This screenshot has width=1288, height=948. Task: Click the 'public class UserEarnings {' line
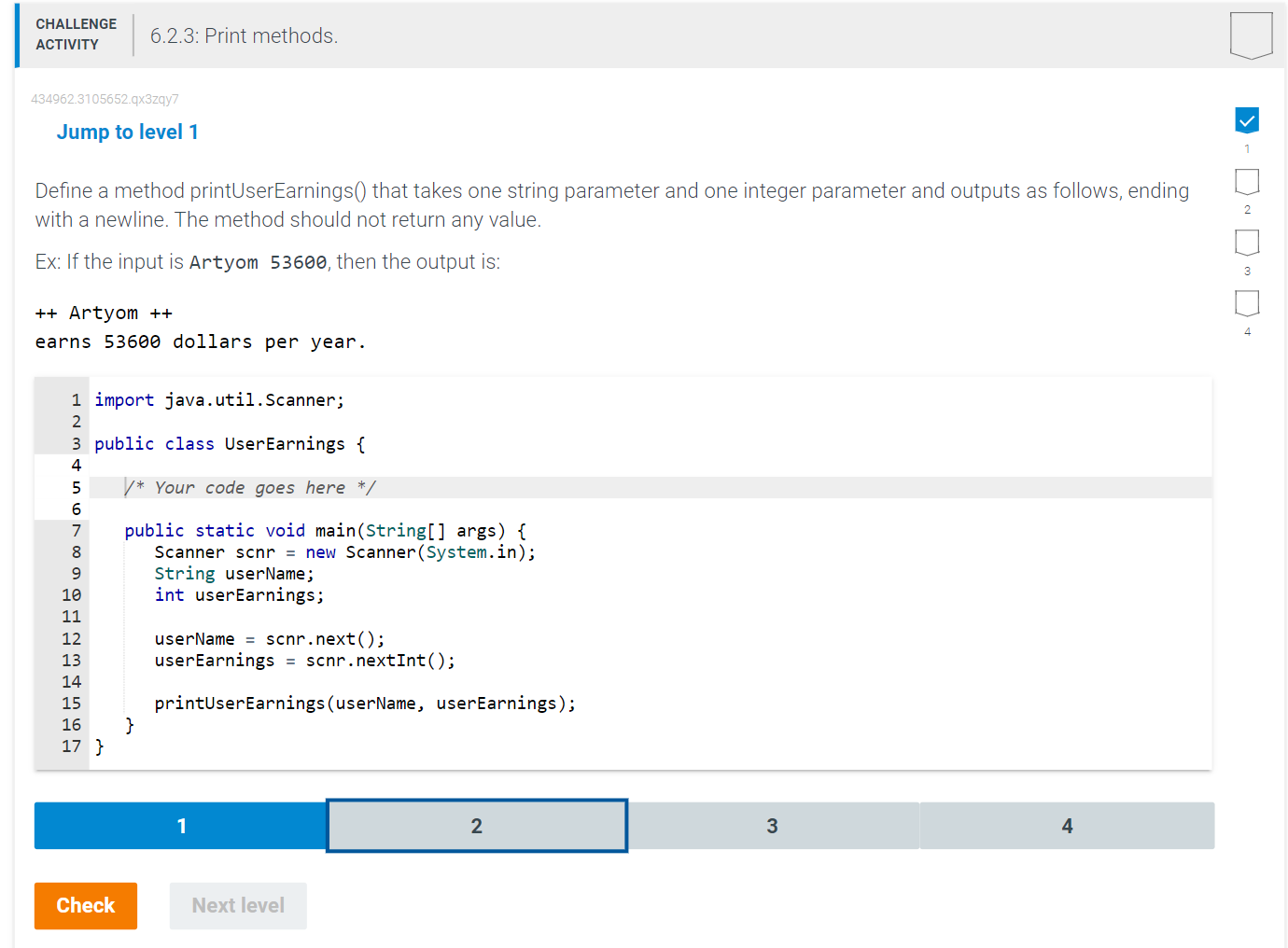(x=230, y=444)
